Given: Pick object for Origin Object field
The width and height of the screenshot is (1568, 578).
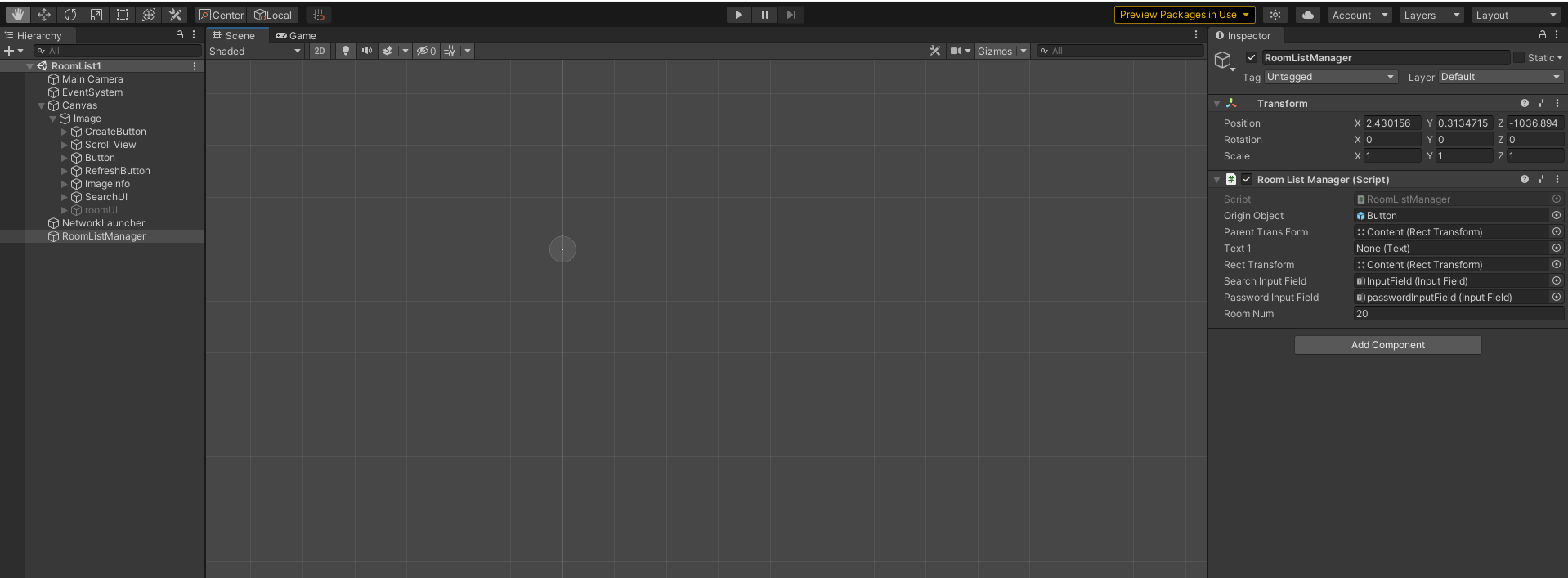Looking at the screenshot, I should coord(1557,216).
